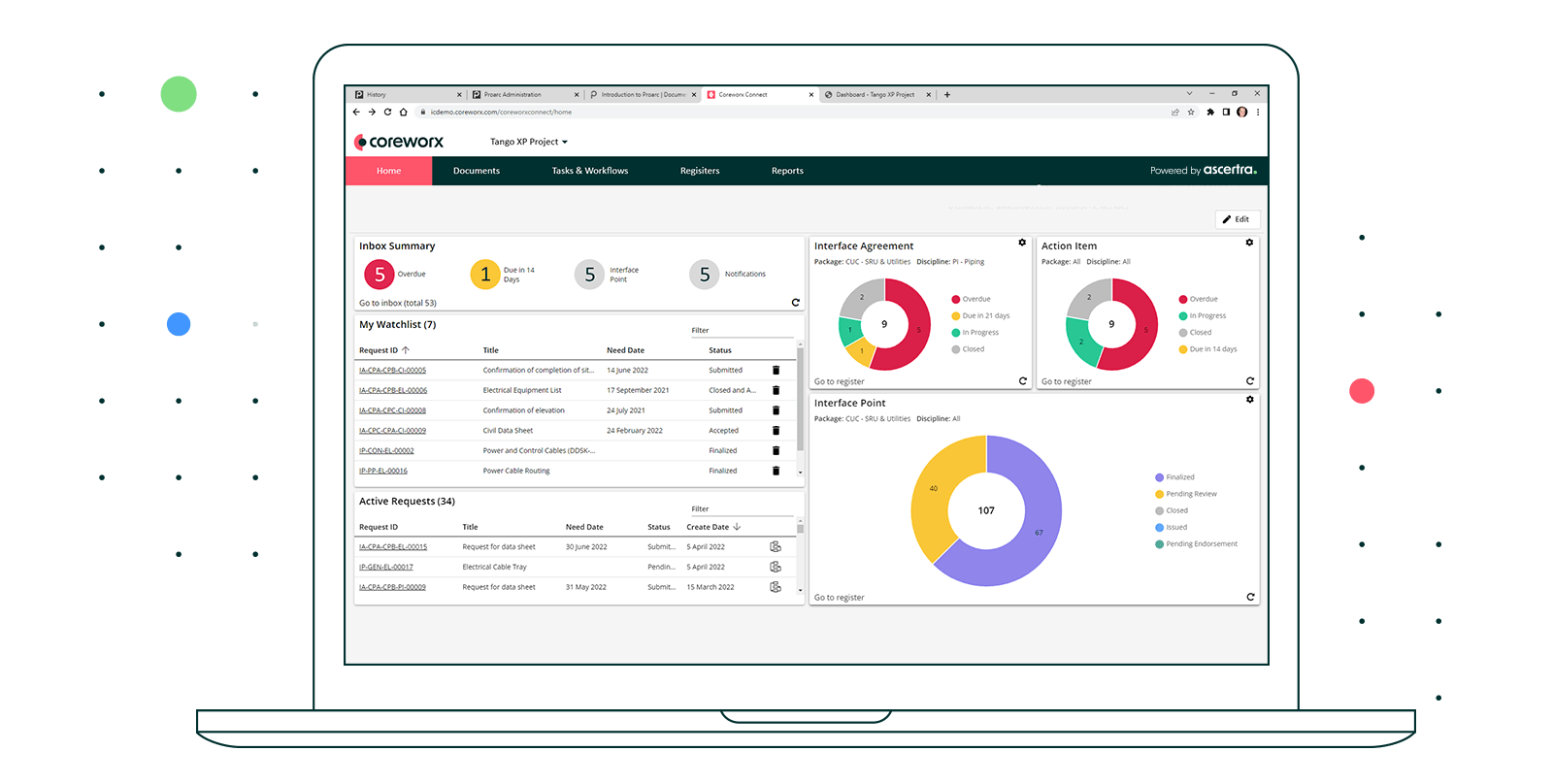
Task: Open the browser profile avatar
Action: tap(1241, 112)
